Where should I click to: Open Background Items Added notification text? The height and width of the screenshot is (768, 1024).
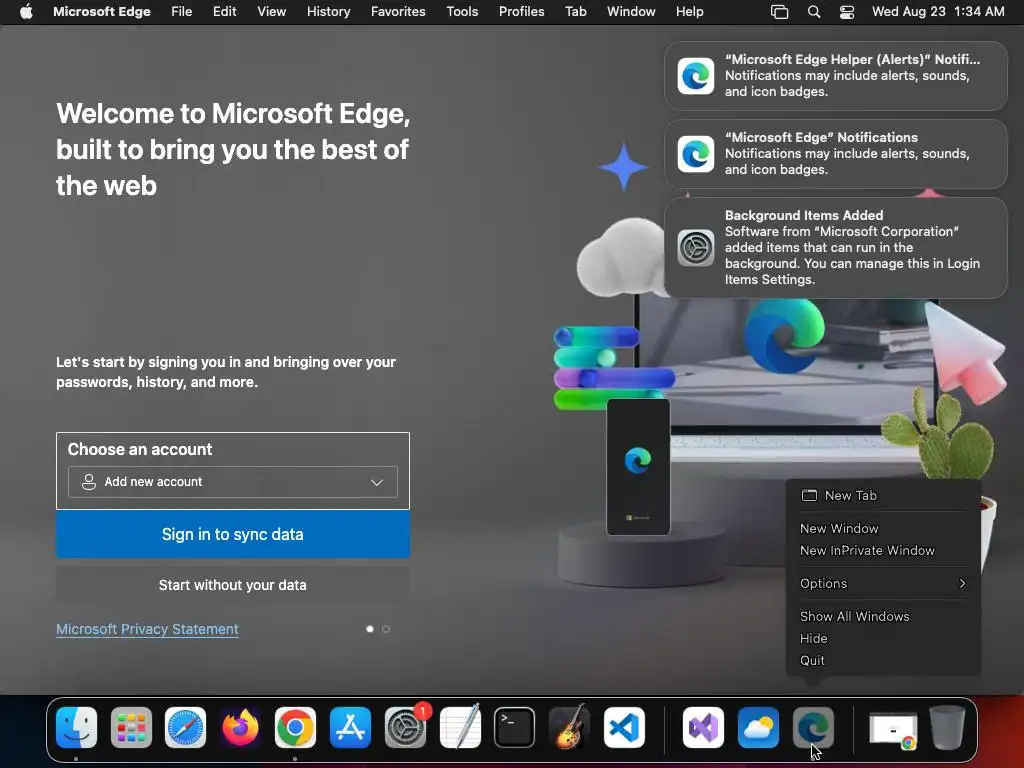(852, 248)
